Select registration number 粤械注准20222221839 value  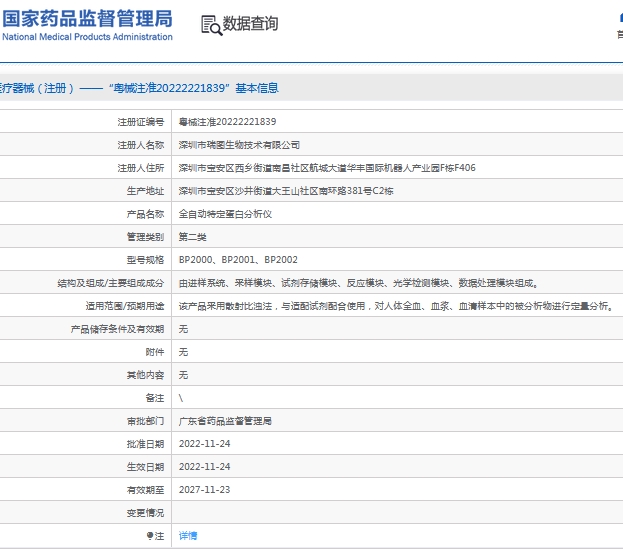(227, 122)
